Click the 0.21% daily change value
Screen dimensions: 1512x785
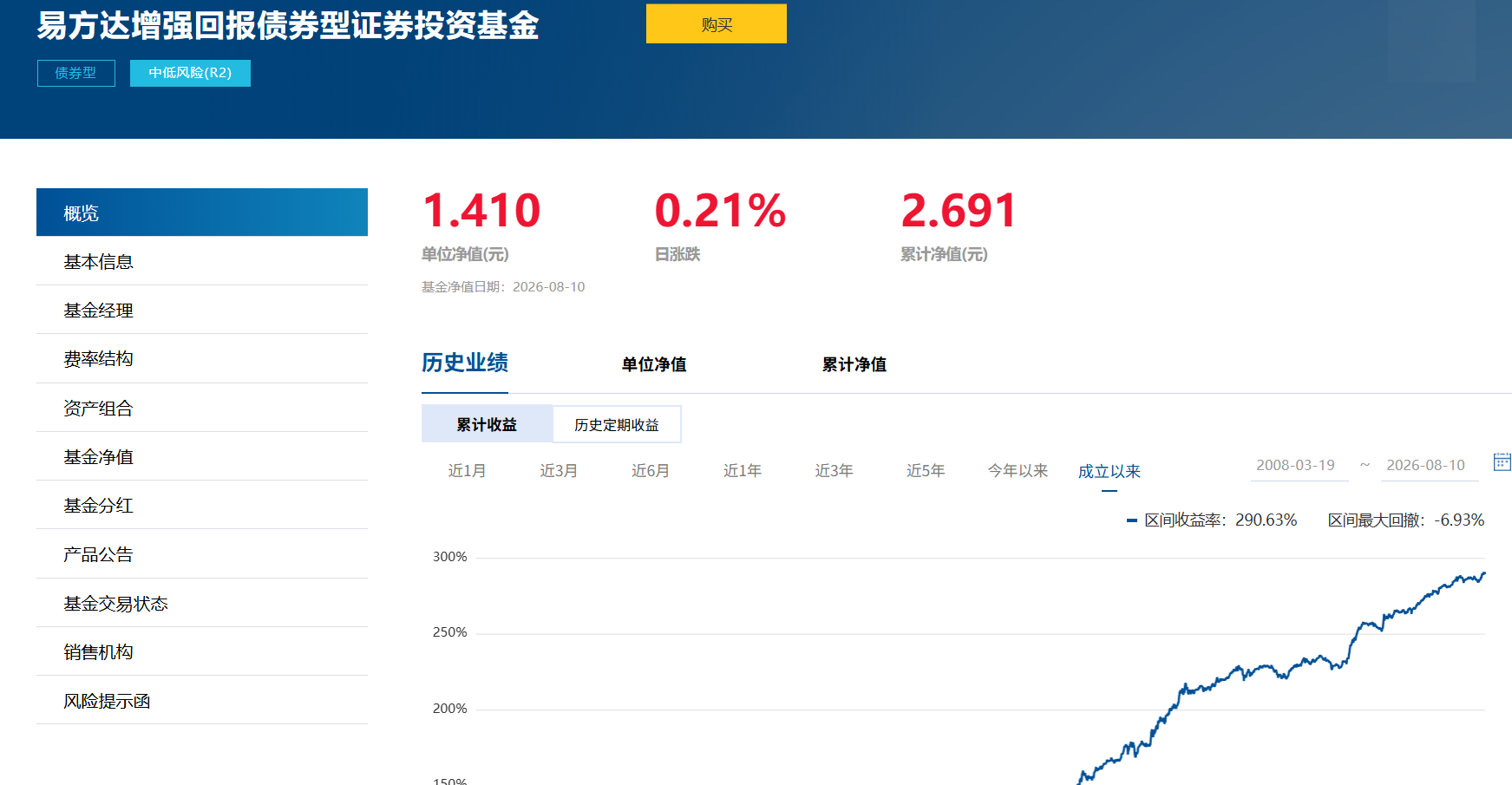click(x=720, y=211)
